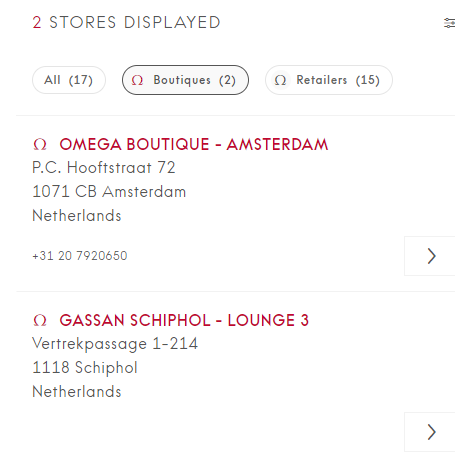455x456 pixels.
Task: Click the Vertrekpassage 1-214 address line
Action: coord(115,344)
